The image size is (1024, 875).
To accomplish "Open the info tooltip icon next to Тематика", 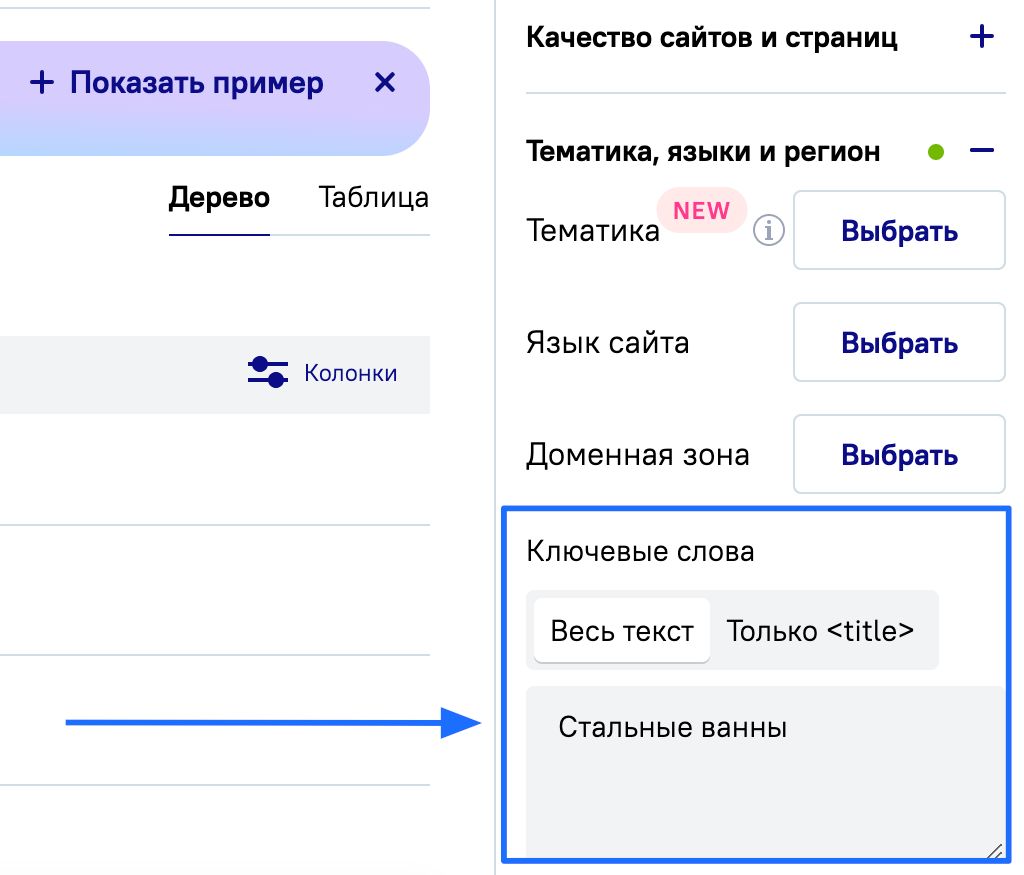I will [x=767, y=230].
